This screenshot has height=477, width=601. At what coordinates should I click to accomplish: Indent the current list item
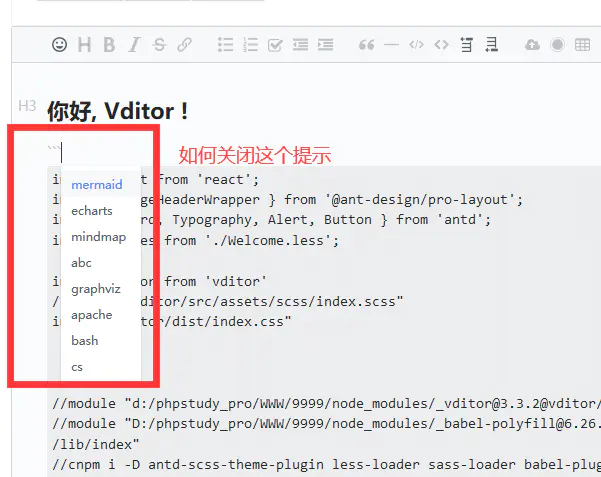coord(325,45)
